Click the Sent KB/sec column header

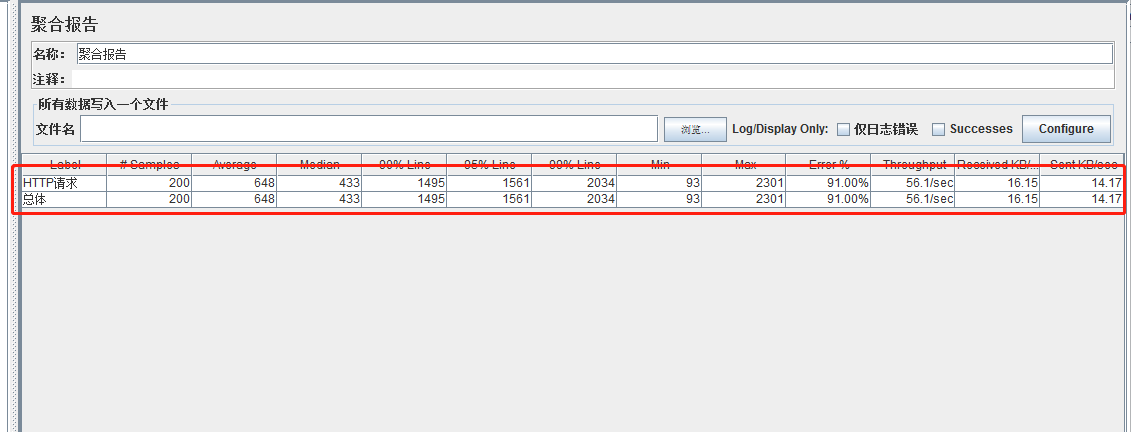tap(1082, 164)
